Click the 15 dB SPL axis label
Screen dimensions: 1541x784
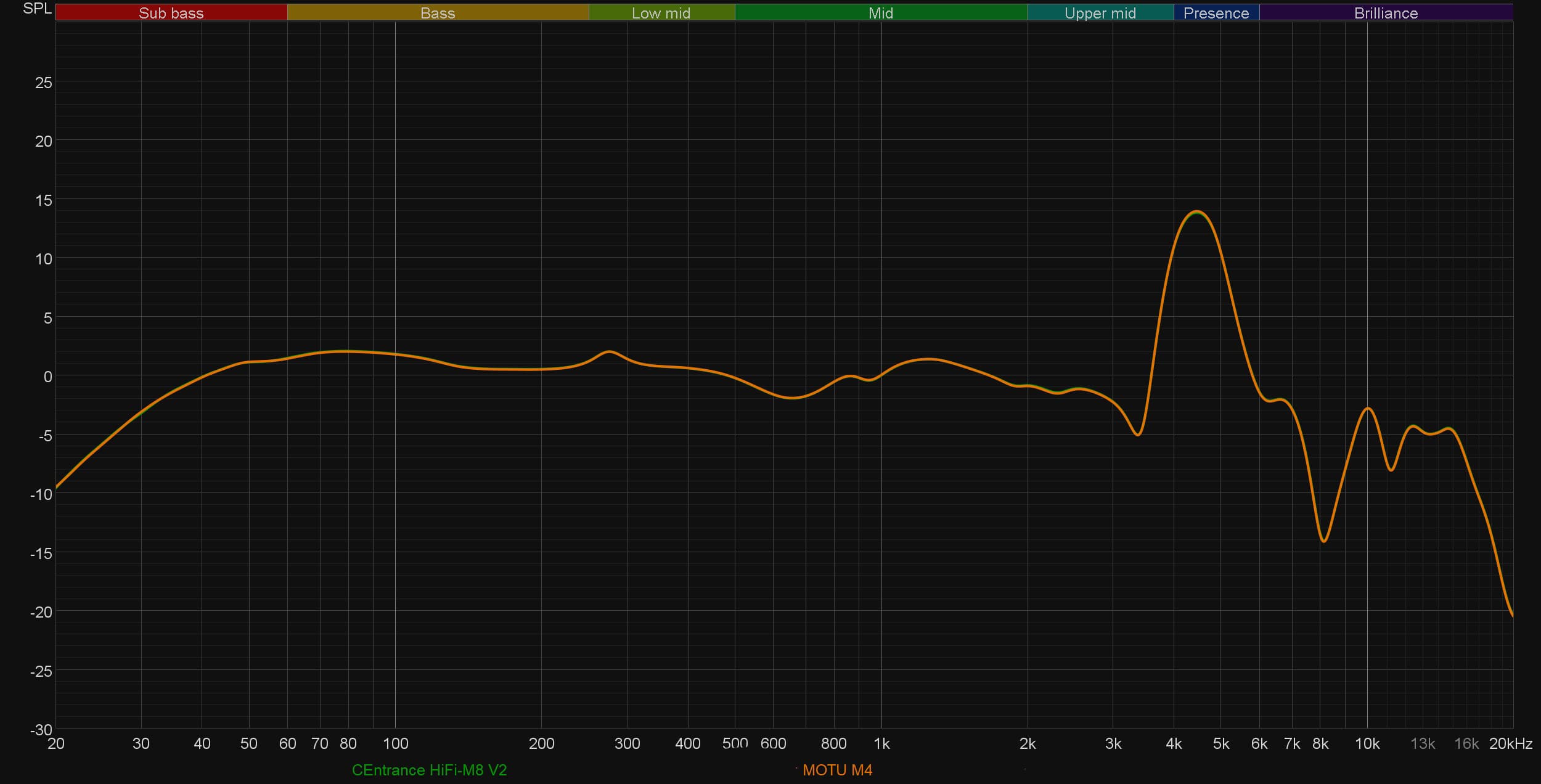43,200
